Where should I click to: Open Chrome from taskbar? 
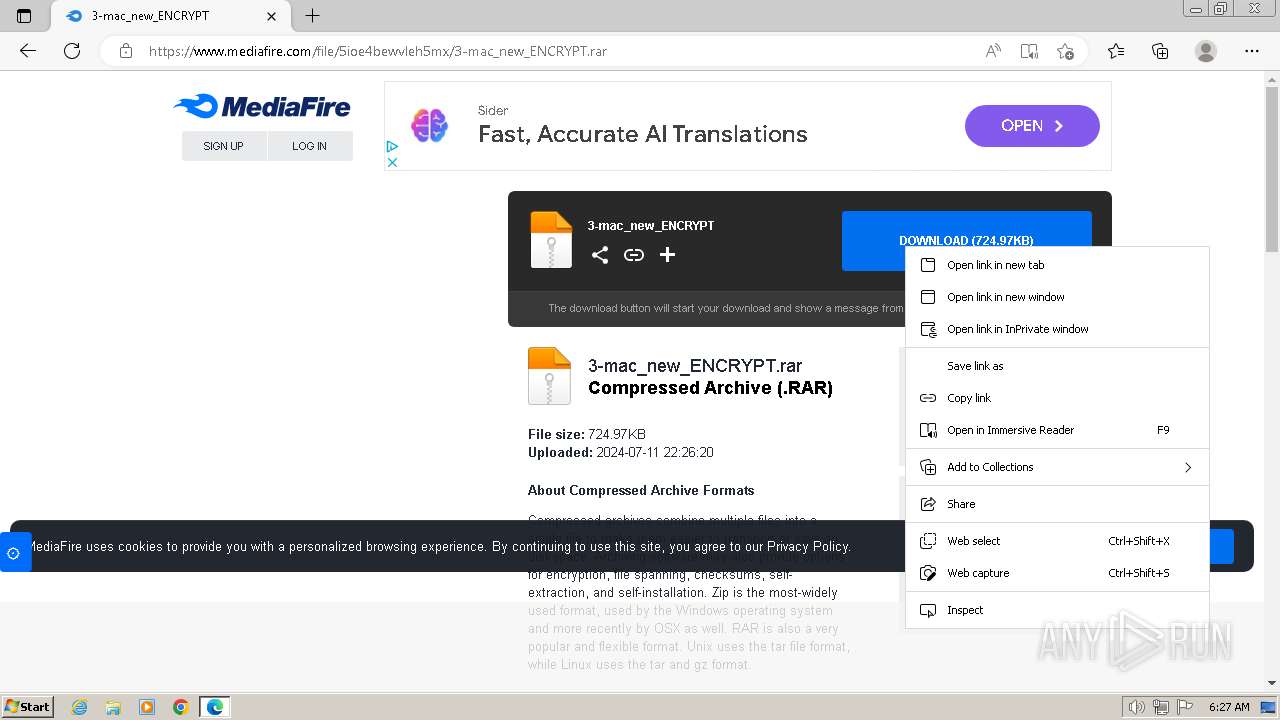pos(180,707)
